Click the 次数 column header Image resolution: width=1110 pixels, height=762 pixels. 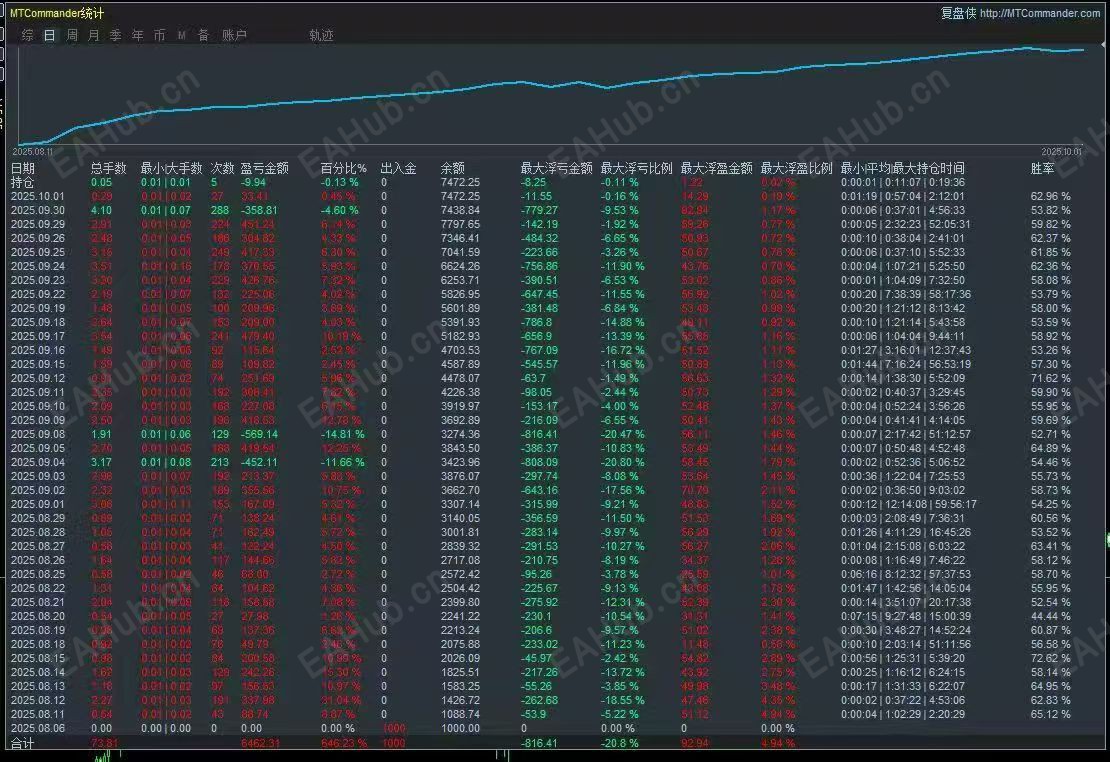tap(222, 169)
